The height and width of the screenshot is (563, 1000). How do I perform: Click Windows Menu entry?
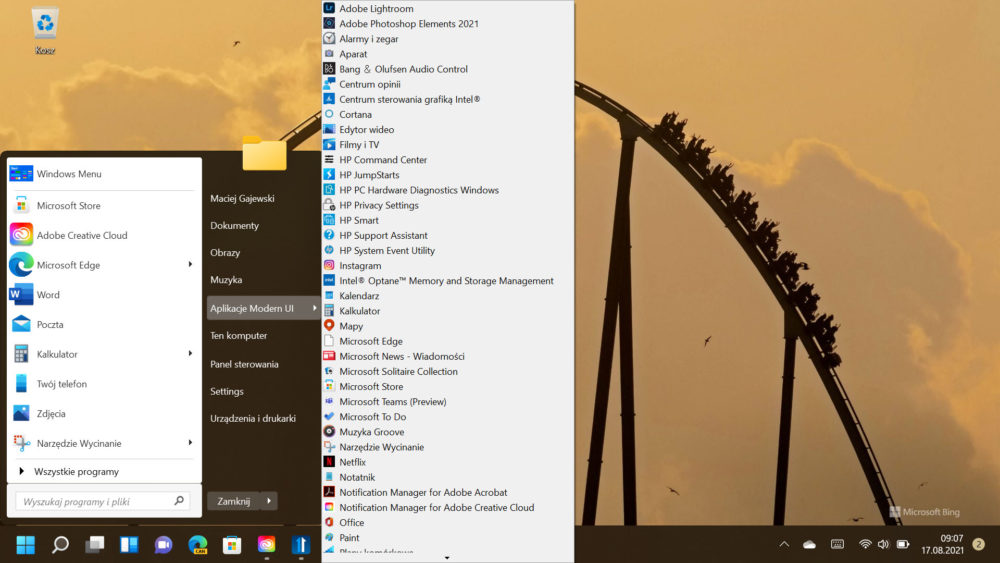(x=103, y=173)
